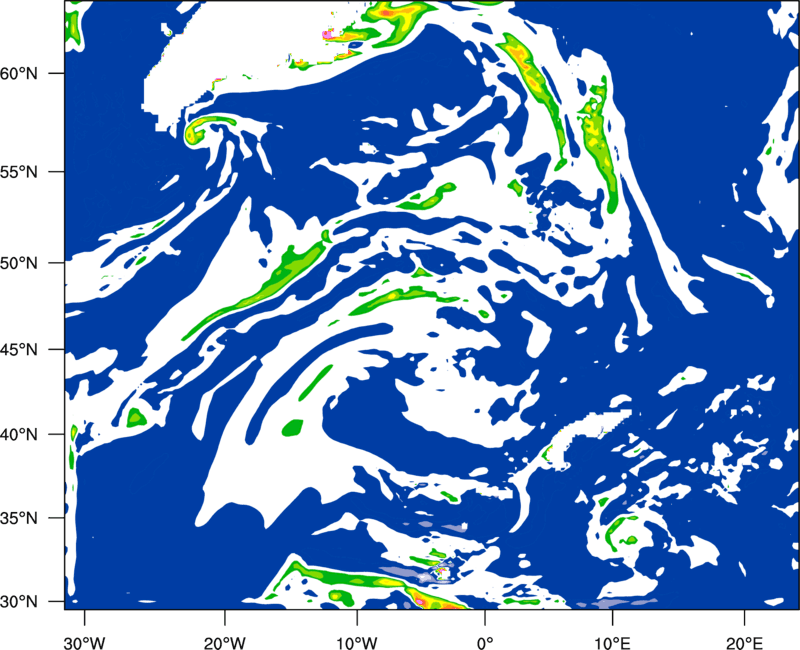
Task: Click the 35°N latitude label
Action: (x=19, y=518)
